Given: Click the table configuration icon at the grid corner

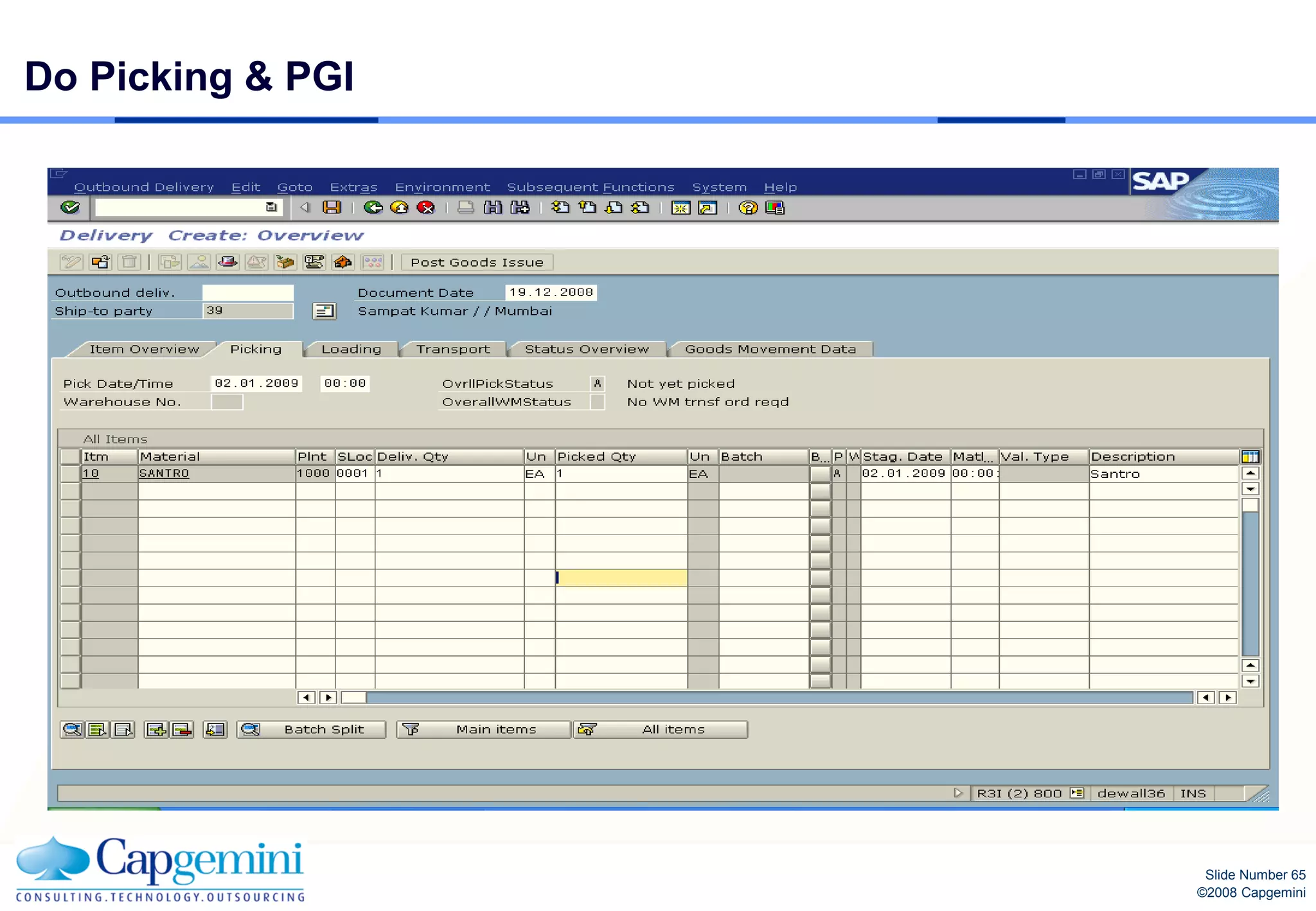Looking at the screenshot, I should point(1250,457).
